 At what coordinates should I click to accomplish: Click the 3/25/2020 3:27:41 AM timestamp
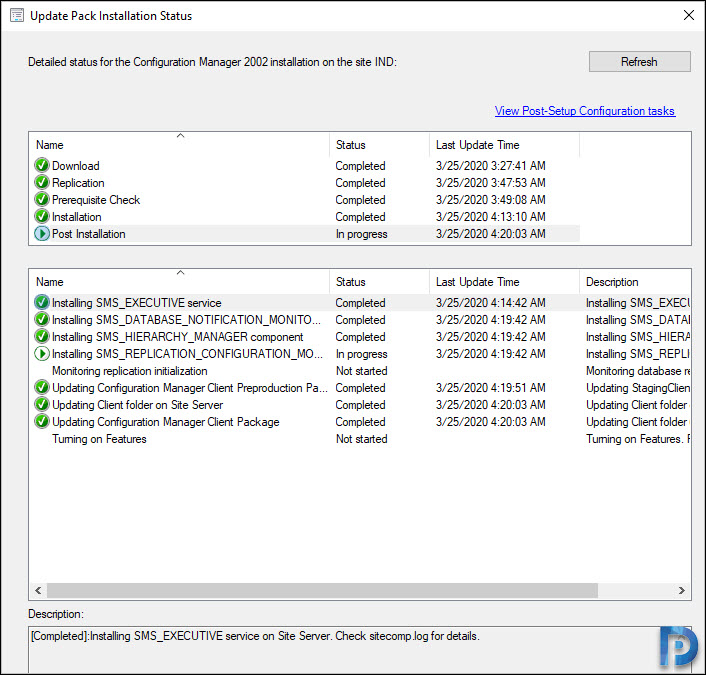(x=490, y=166)
